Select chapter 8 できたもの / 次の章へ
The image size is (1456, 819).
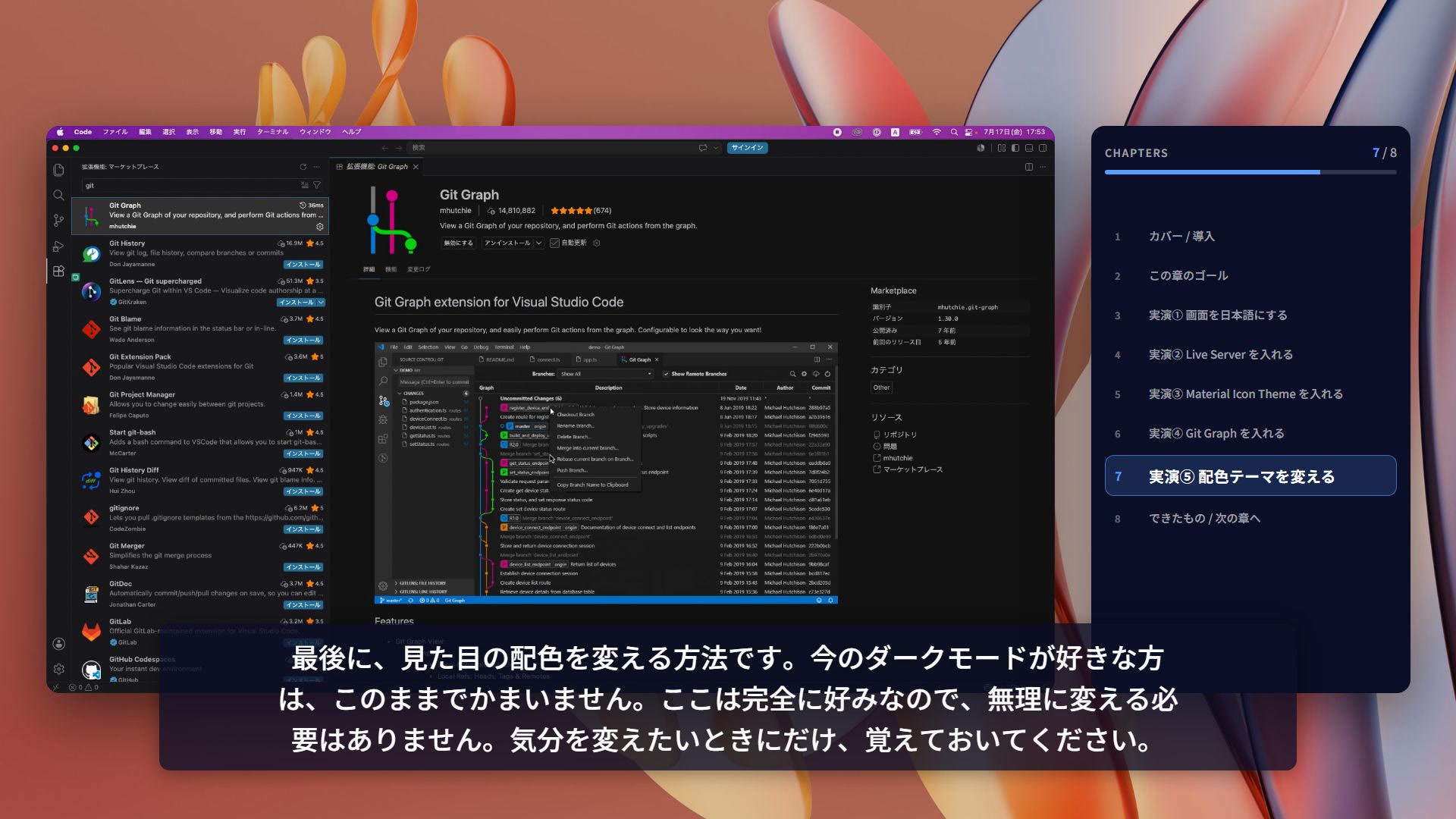[1250, 519]
